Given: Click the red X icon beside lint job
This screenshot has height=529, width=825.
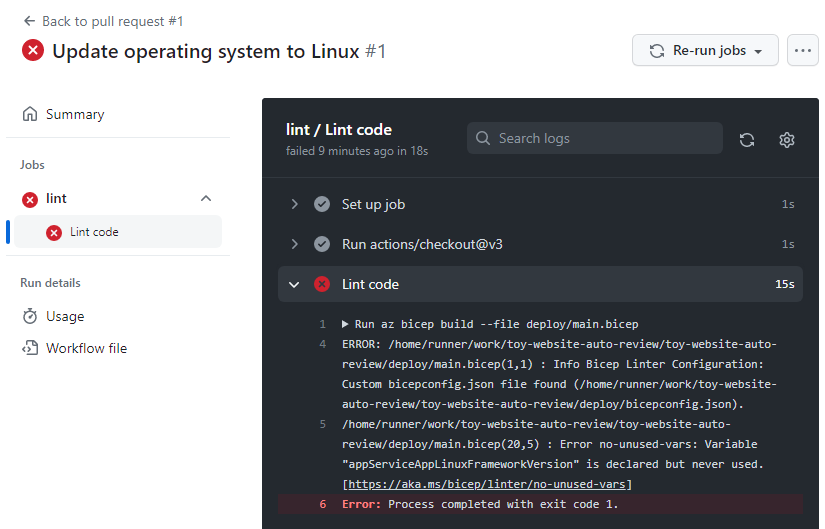Looking at the screenshot, I should pyautogui.click(x=30, y=199).
